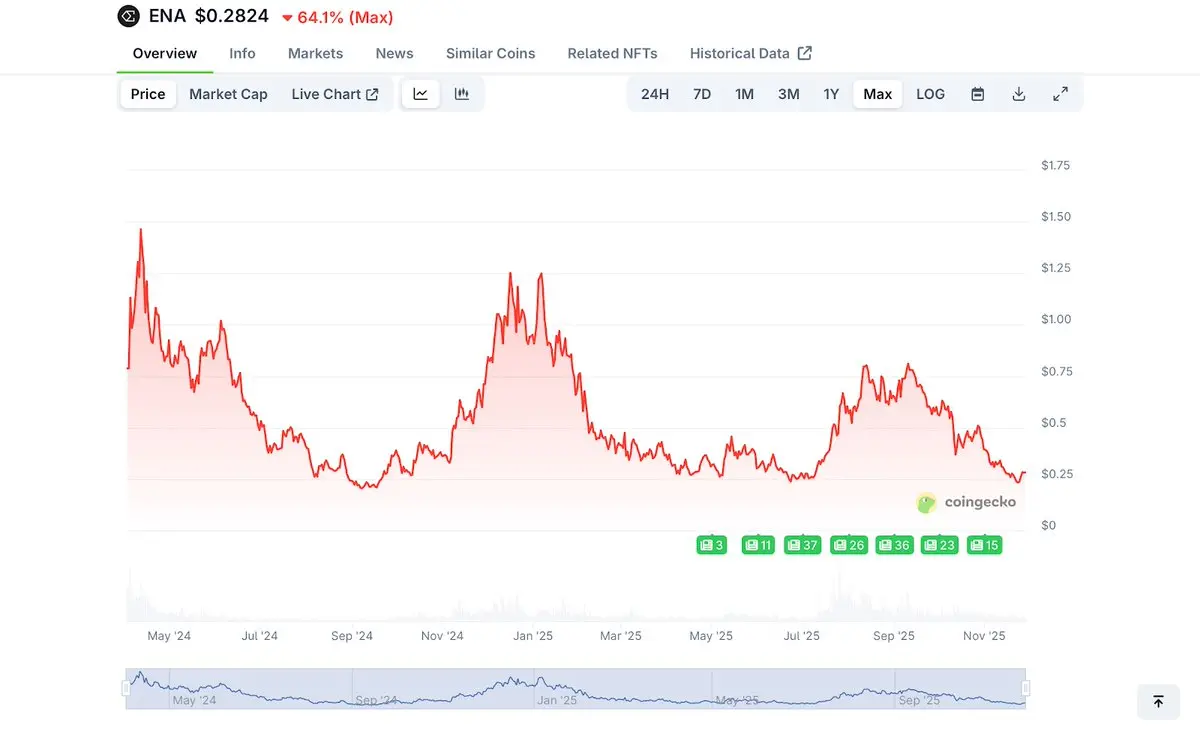The image size is (1200, 729).
Task: Click left handle of range navigator slider
Action: [x=126, y=688]
